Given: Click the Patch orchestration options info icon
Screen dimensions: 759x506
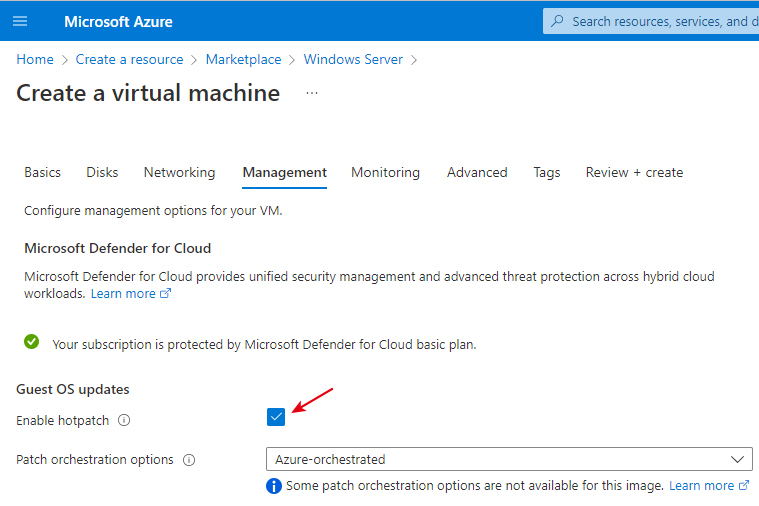Looking at the screenshot, I should tap(189, 460).
